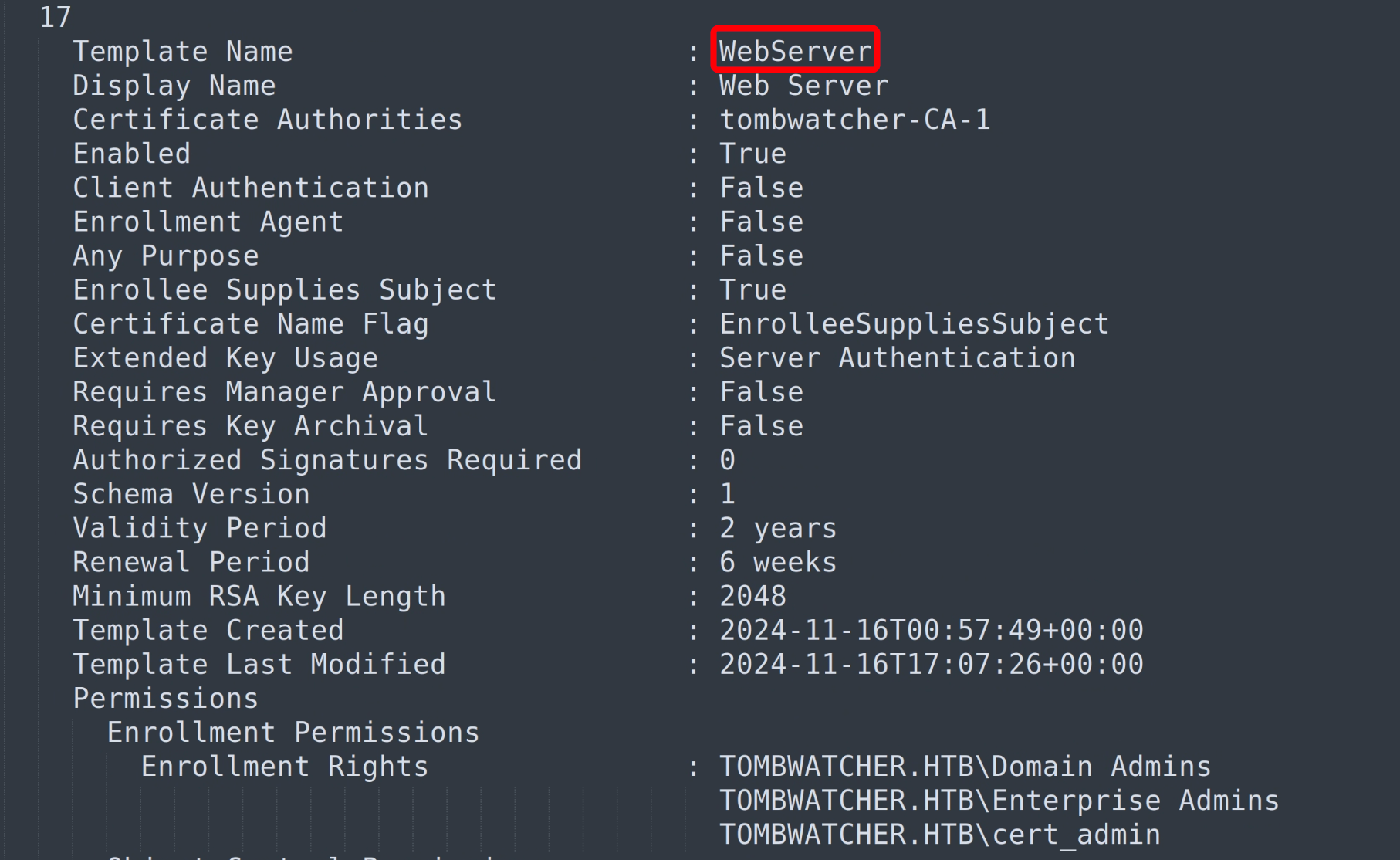Screen dimensions: 1400x860
Task: Click the "Client Authentication" label
Action: 250,188
